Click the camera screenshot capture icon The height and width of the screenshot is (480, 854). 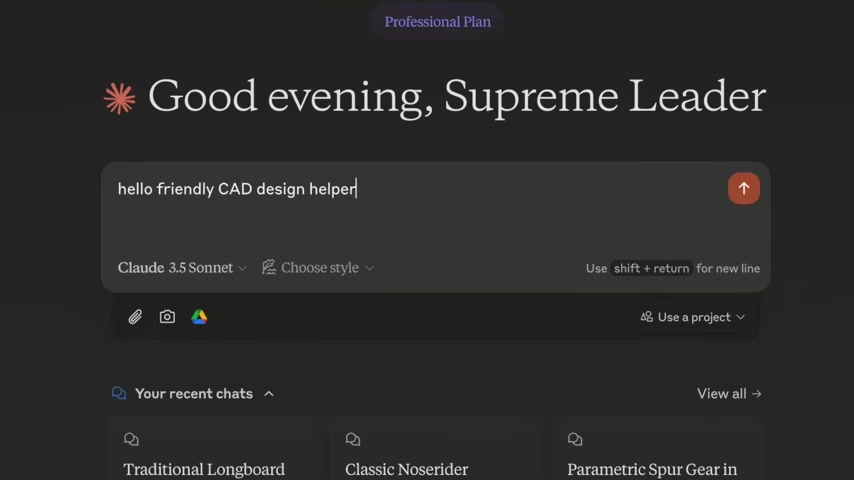[167, 317]
